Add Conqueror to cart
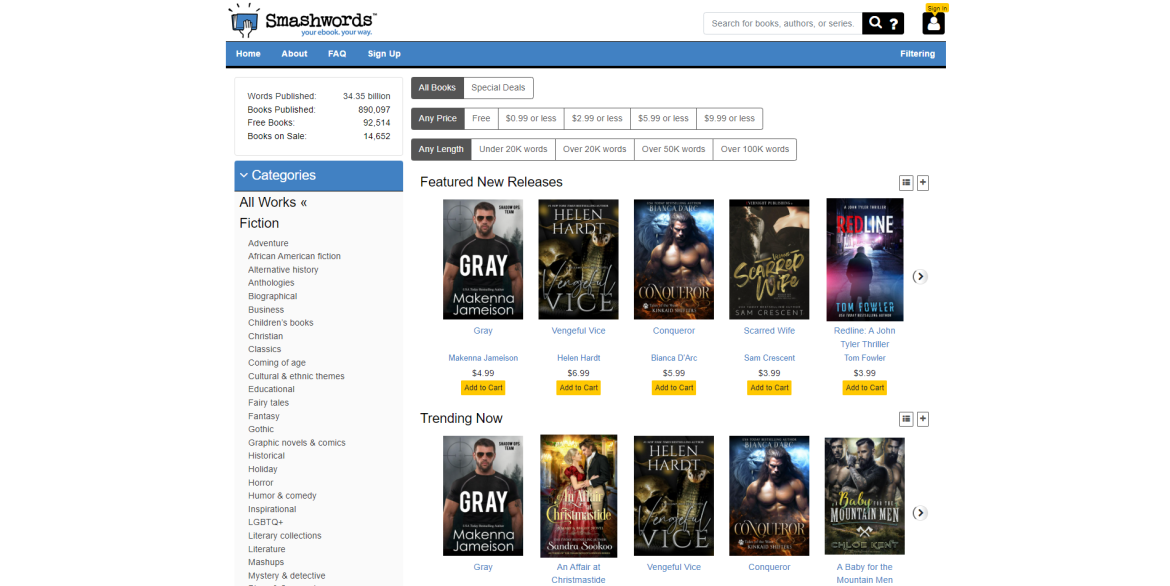 pyautogui.click(x=674, y=387)
